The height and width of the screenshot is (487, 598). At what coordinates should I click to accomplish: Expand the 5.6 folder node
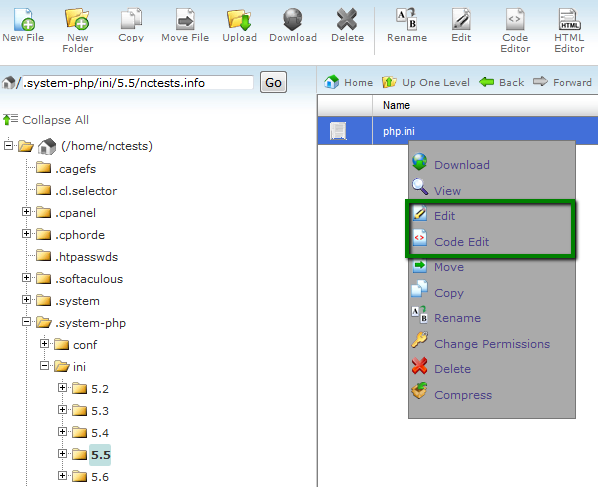click(x=63, y=476)
